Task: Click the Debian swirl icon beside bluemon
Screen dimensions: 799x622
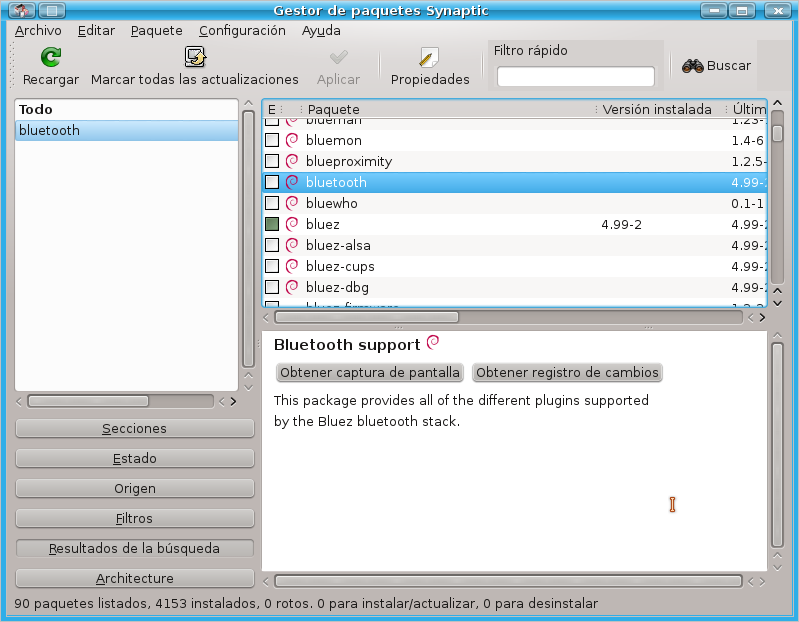Action: 292,140
